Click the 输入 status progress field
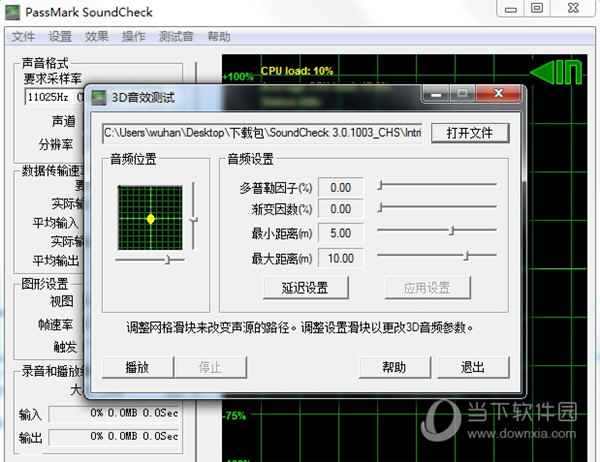This screenshot has height=462, width=600. pyautogui.click(x=114, y=413)
